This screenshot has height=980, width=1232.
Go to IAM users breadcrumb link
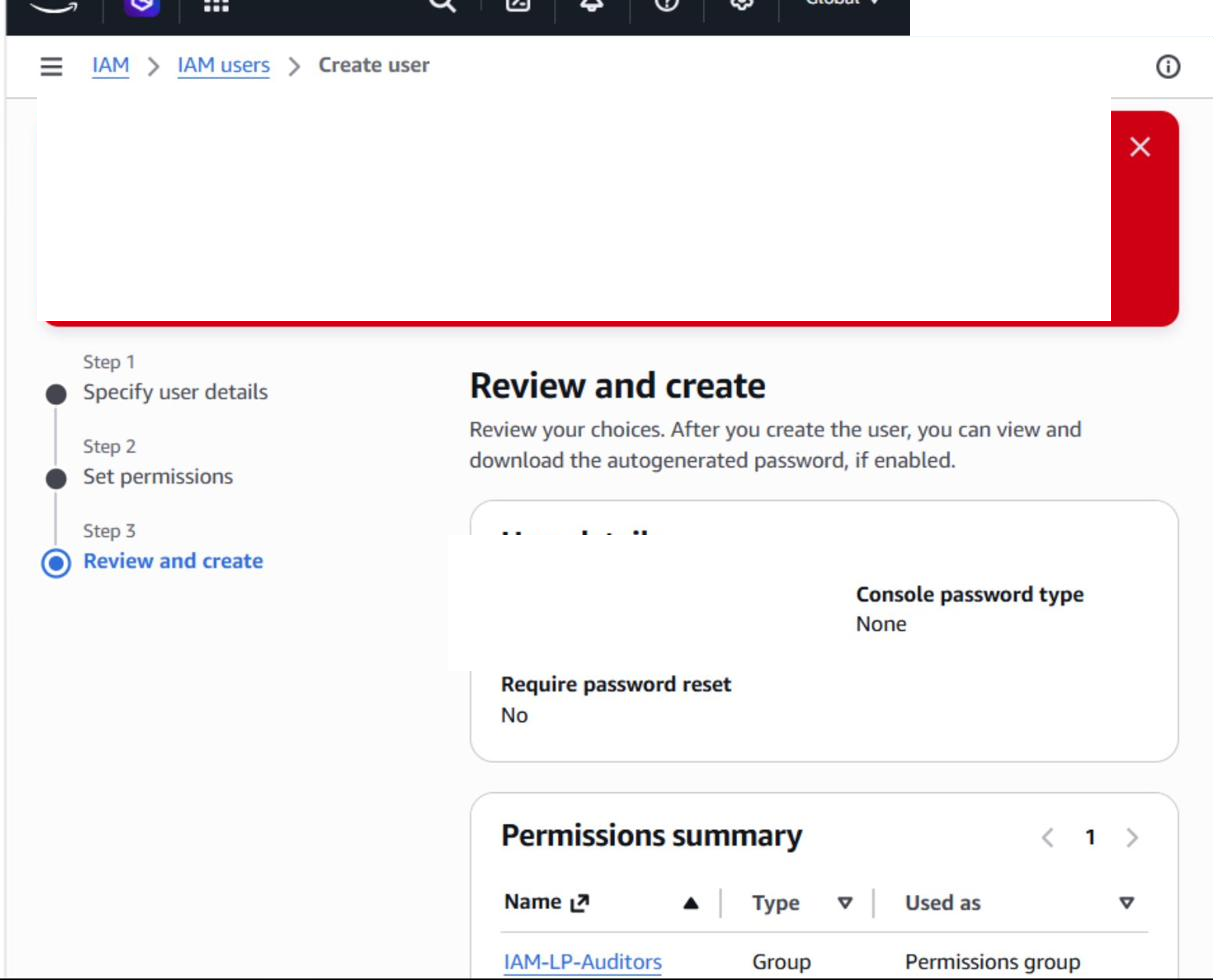tap(223, 65)
